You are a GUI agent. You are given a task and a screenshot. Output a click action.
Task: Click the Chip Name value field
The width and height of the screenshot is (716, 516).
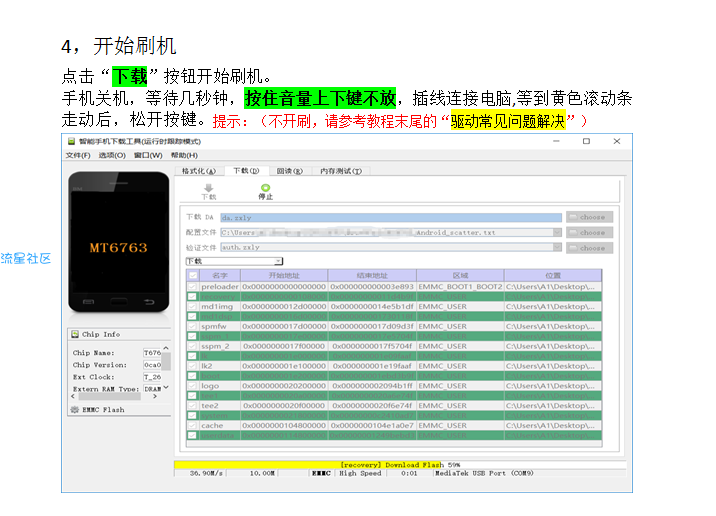click(152, 353)
